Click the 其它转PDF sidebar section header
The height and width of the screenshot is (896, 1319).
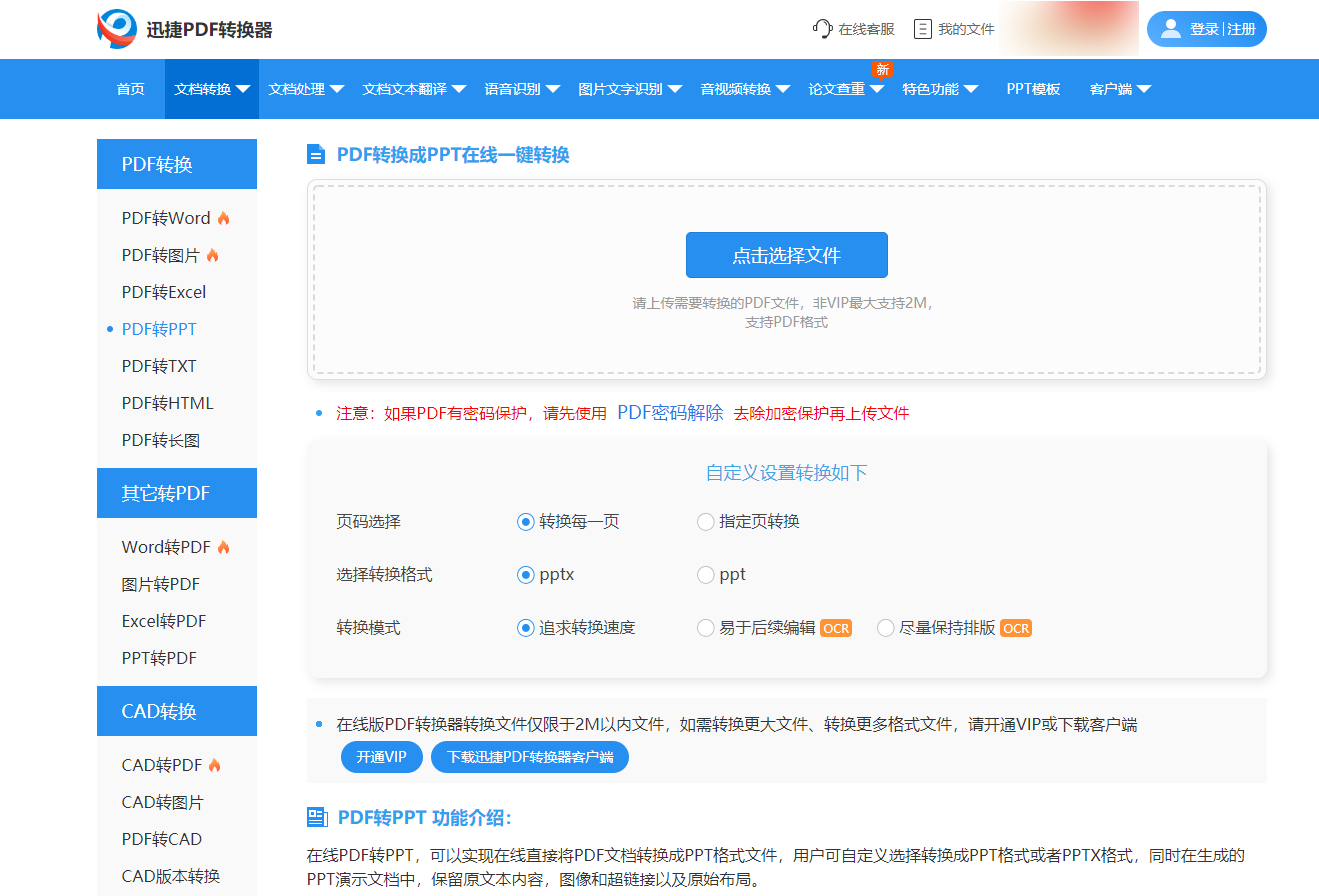coord(177,493)
